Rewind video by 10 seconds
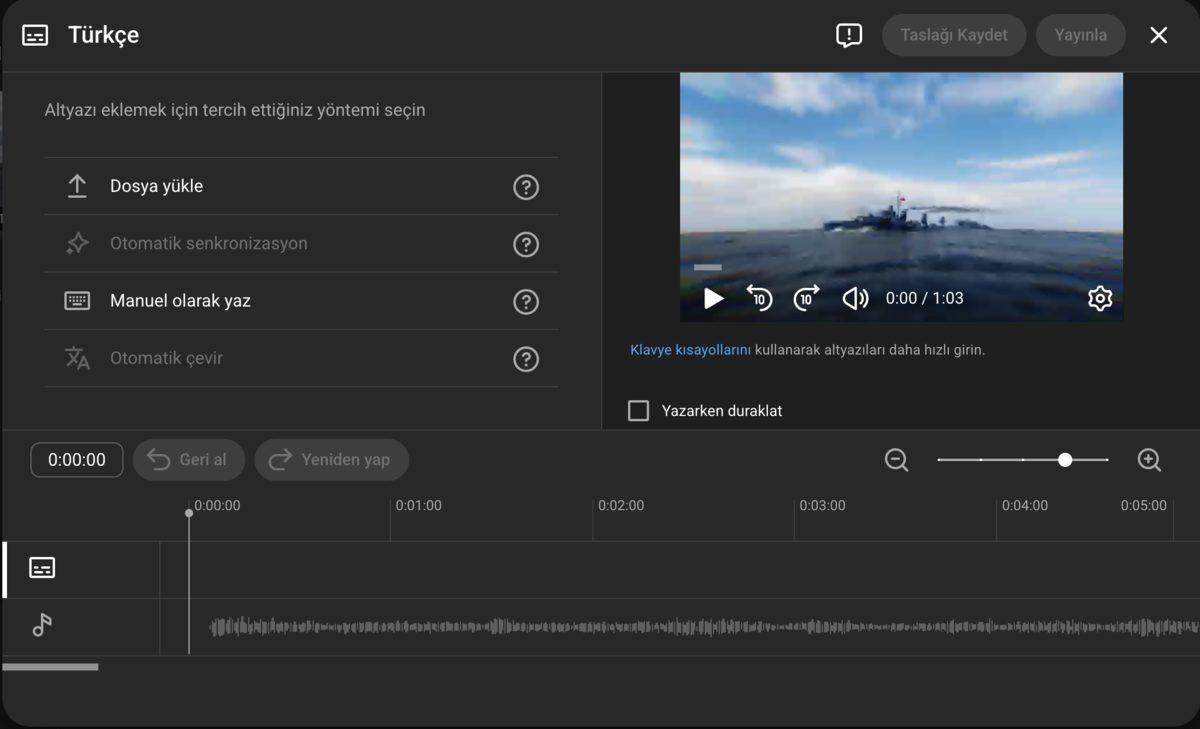The height and width of the screenshot is (729, 1200). coord(759,298)
